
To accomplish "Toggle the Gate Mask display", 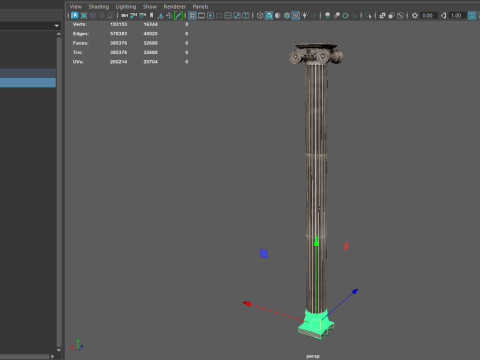I will tap(219, 15).
